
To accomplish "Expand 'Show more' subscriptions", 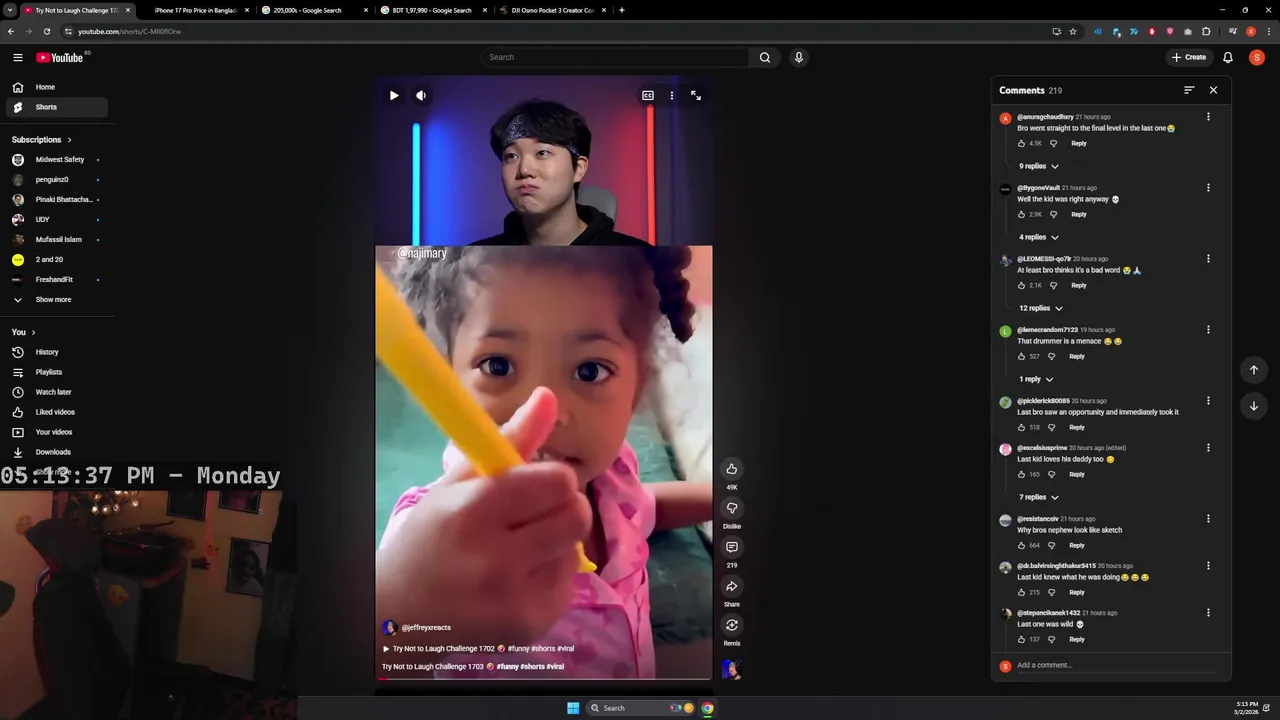I will point(57,300).
